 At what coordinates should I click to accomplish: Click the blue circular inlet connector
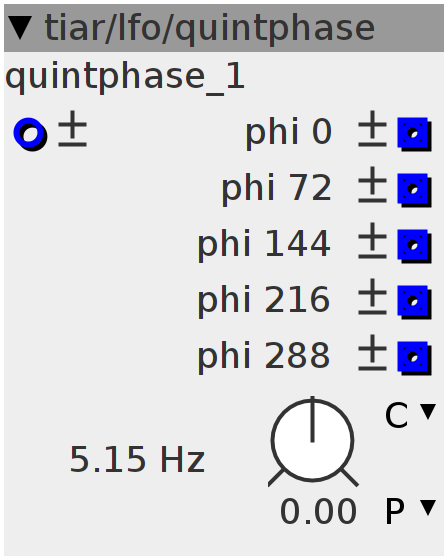[30, 134]
